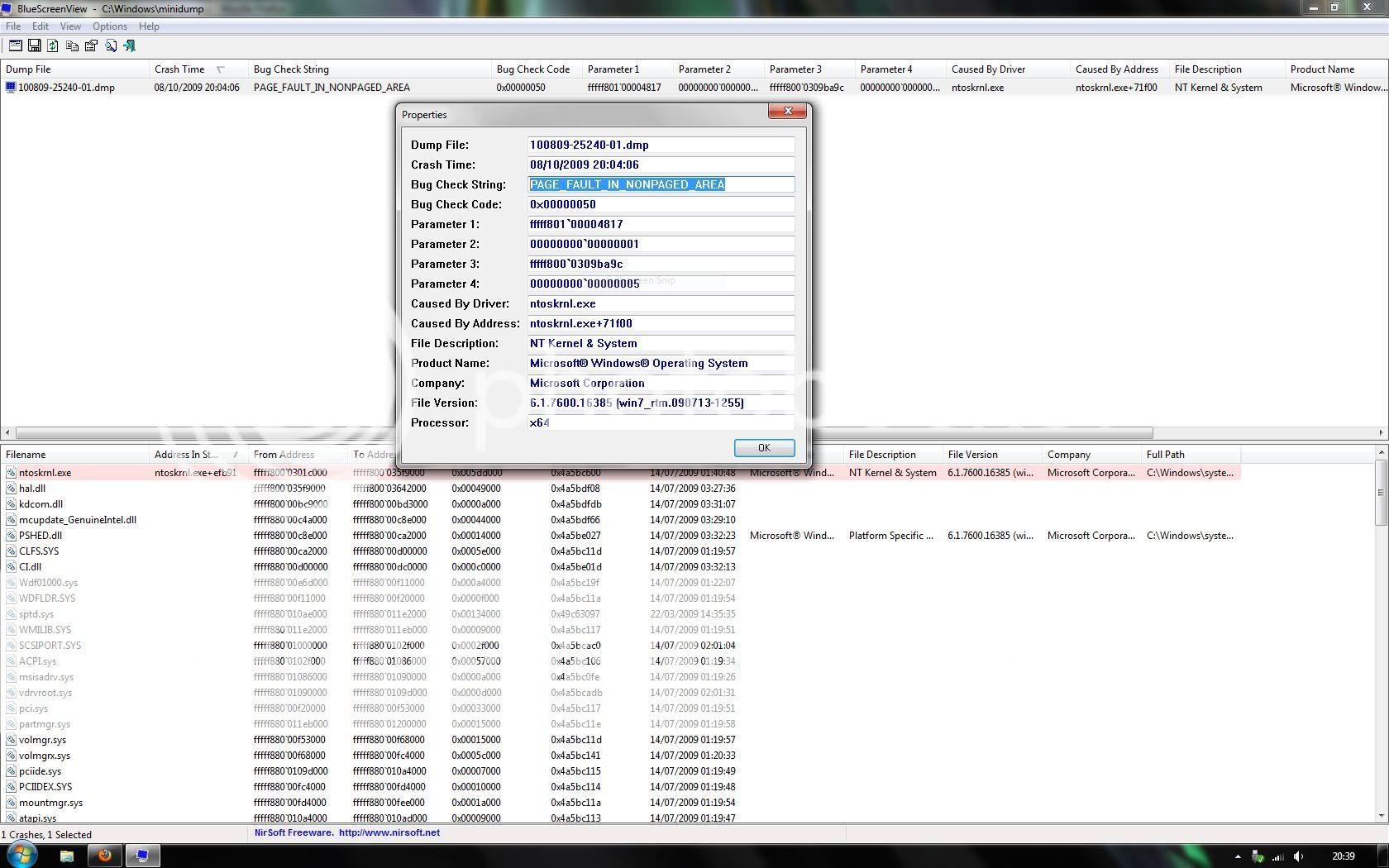Click OK in Properties dialog
1389x868 pixels.
pos(764,447)
